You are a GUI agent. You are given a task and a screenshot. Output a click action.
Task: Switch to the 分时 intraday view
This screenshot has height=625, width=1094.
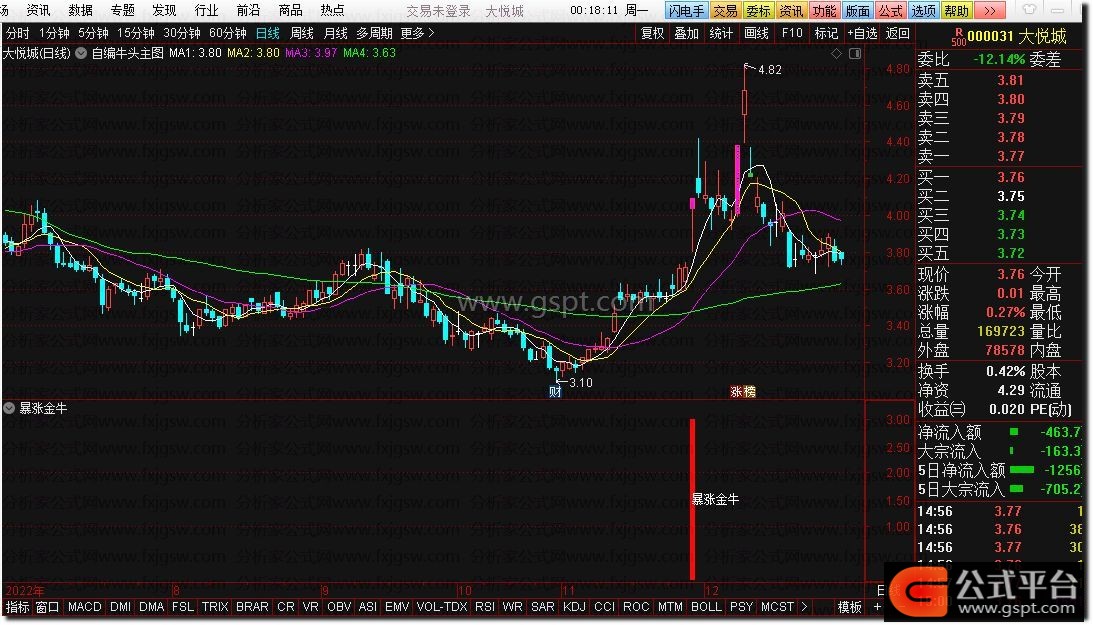(17, 33)
